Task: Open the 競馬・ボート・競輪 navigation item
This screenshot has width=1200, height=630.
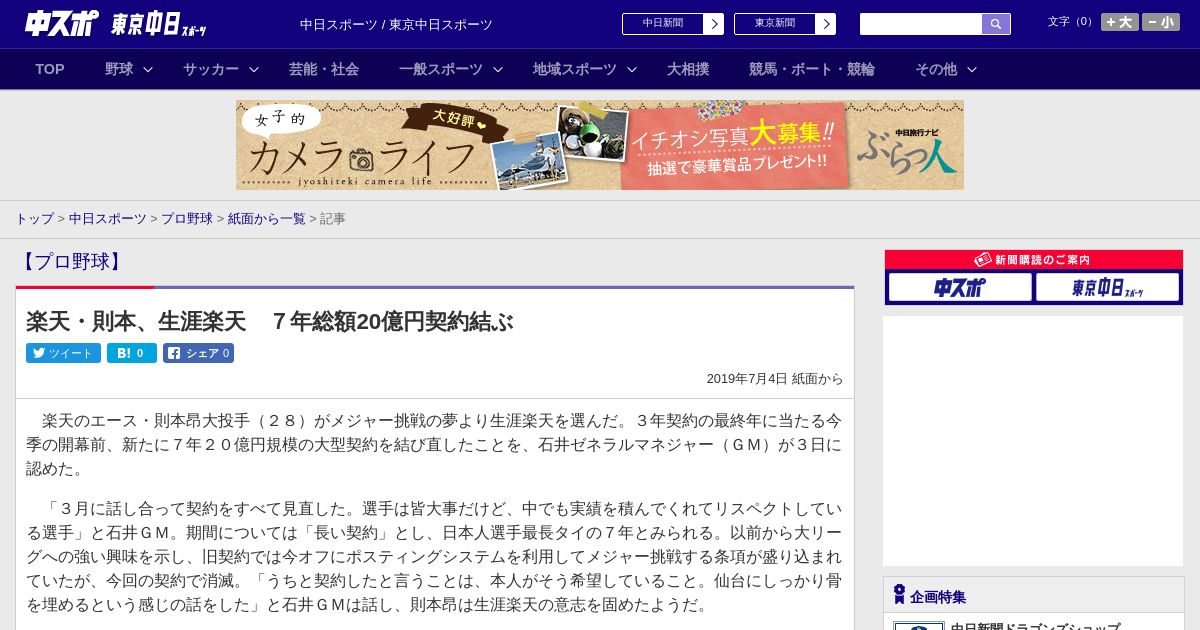Action: 812,69
